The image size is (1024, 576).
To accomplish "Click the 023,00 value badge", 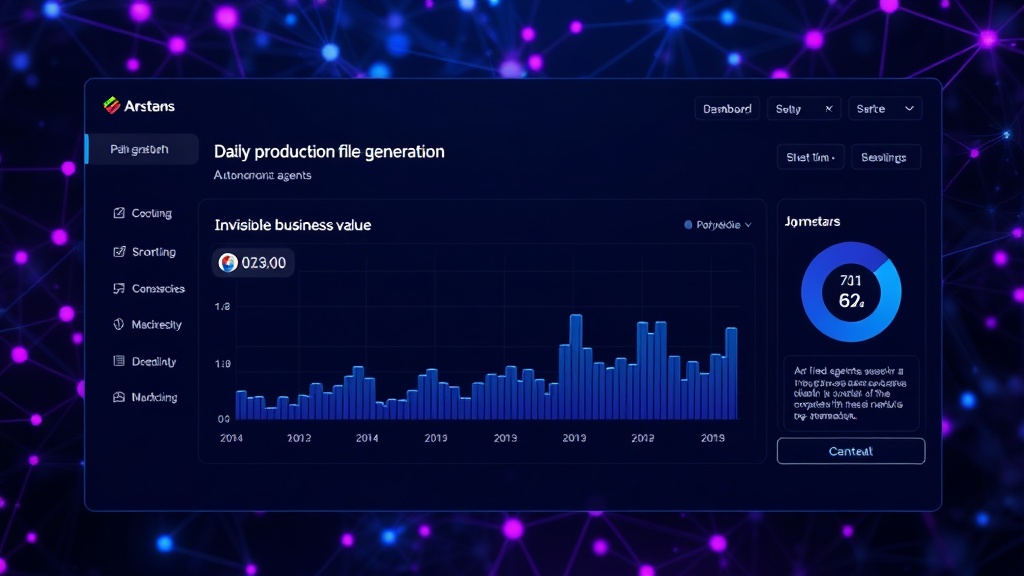I will coord(253,263).
